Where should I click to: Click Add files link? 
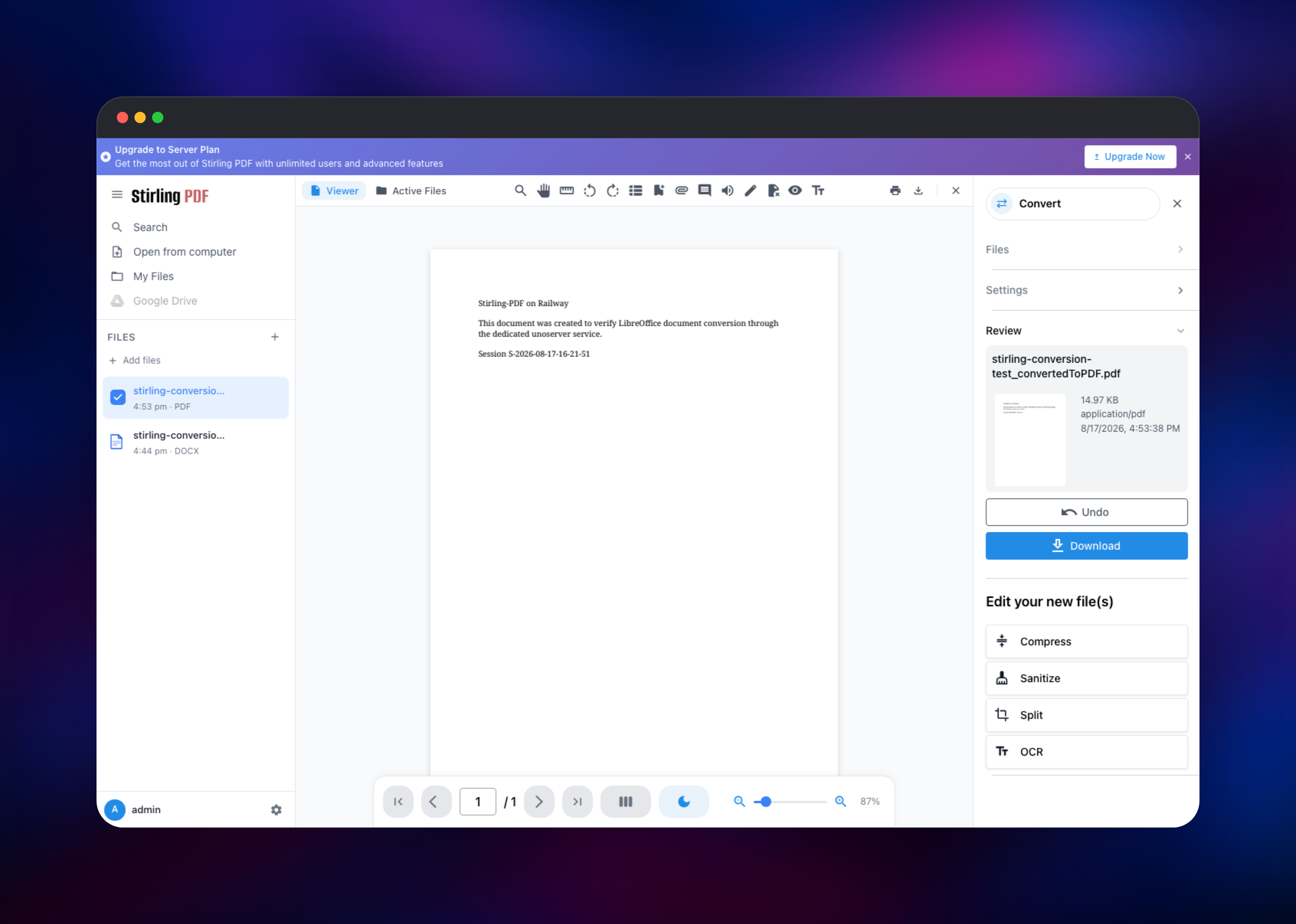135,360
